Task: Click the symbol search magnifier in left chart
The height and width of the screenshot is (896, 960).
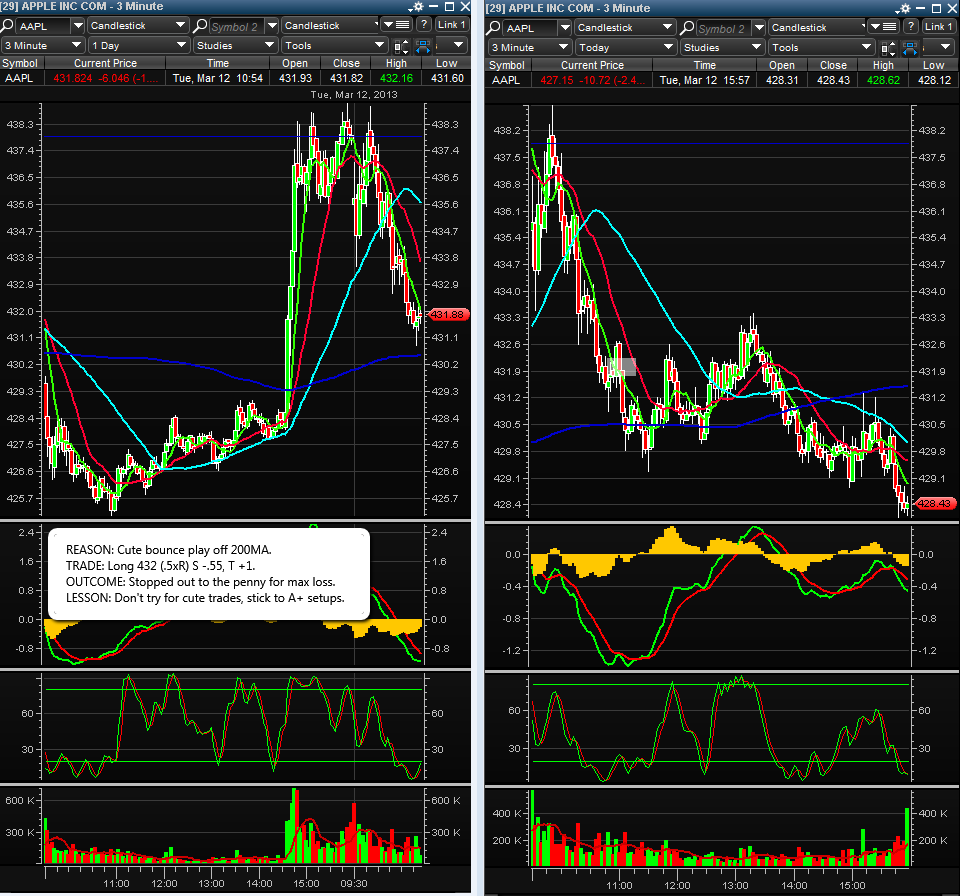Action: [x=7, y=26]
